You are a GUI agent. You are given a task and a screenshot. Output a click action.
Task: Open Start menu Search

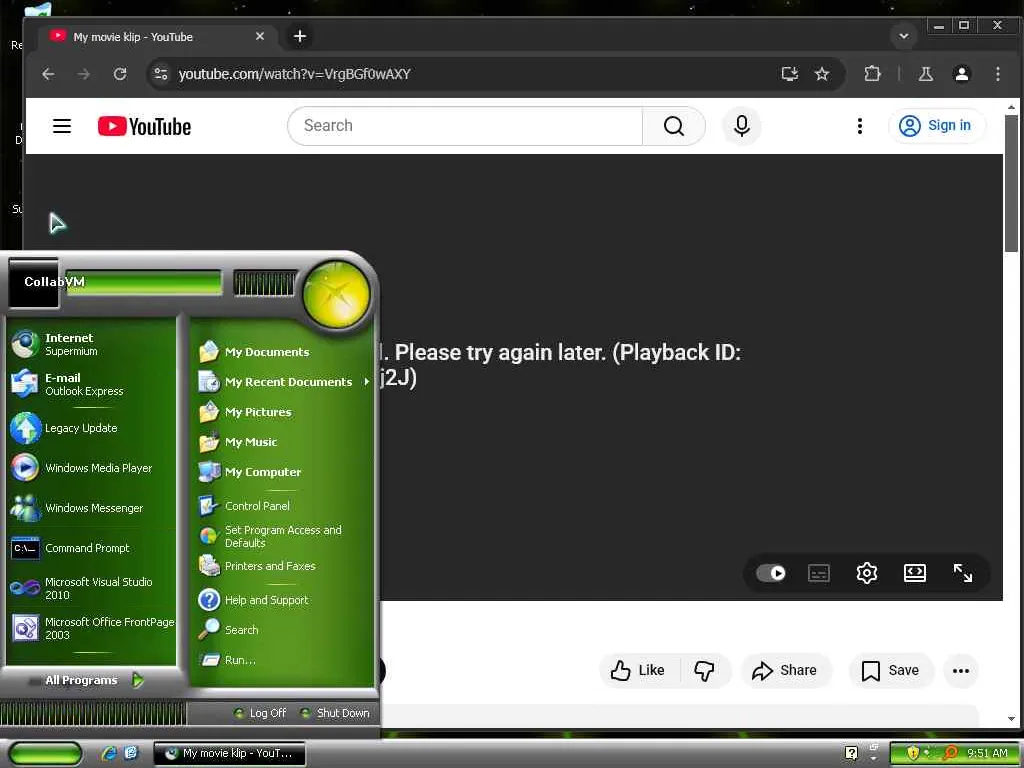[x=282, y=630]
